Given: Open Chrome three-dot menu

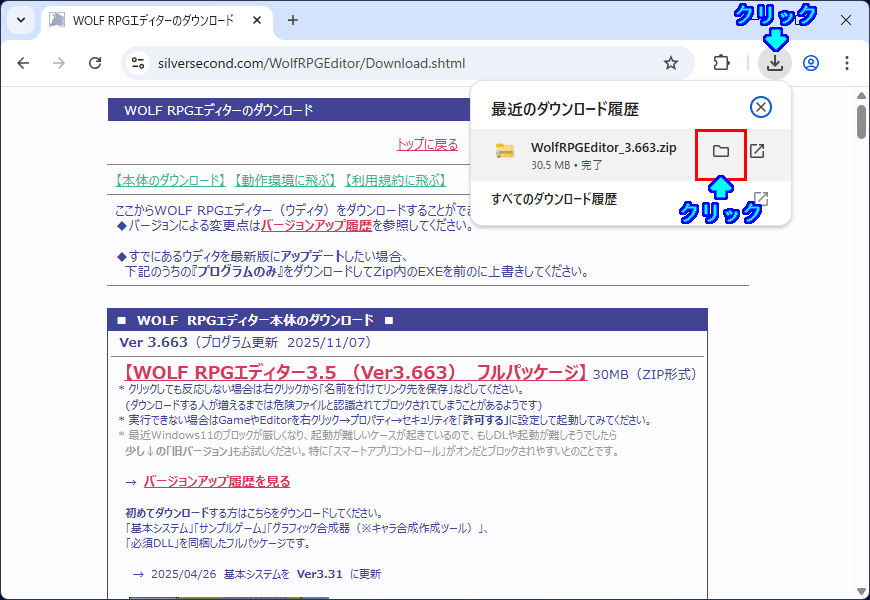Looking at the screenshot, I should (847, 63).
